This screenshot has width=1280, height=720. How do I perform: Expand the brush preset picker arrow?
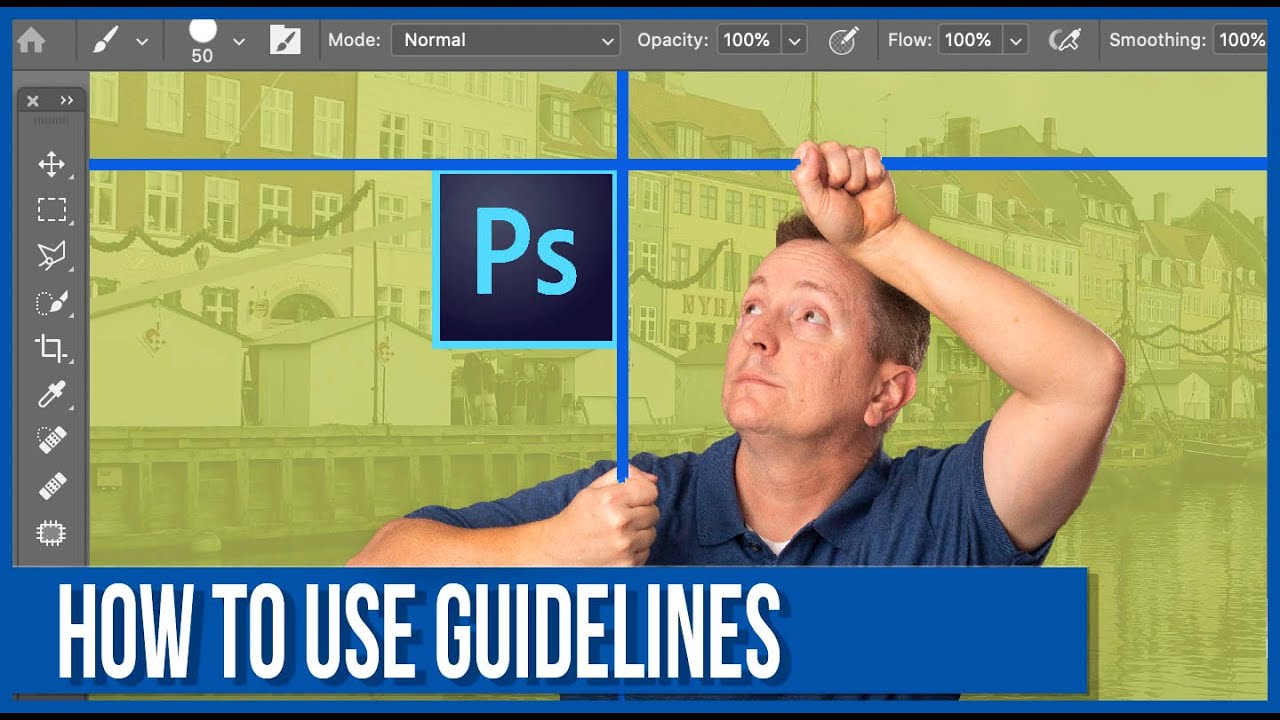[x=239, y=42]
